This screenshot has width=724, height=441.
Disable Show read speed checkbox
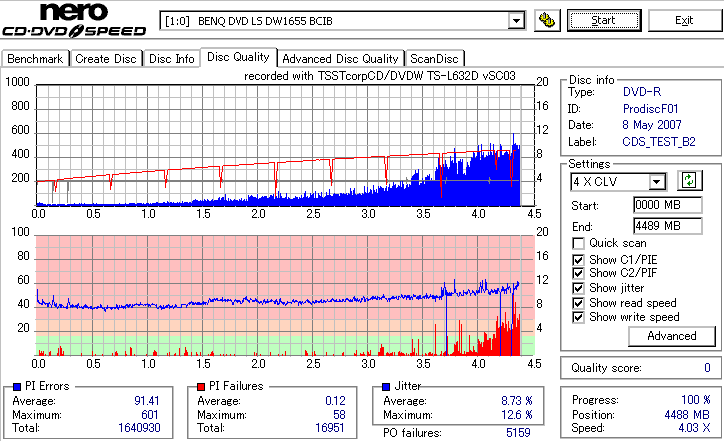tap(578, 303)
